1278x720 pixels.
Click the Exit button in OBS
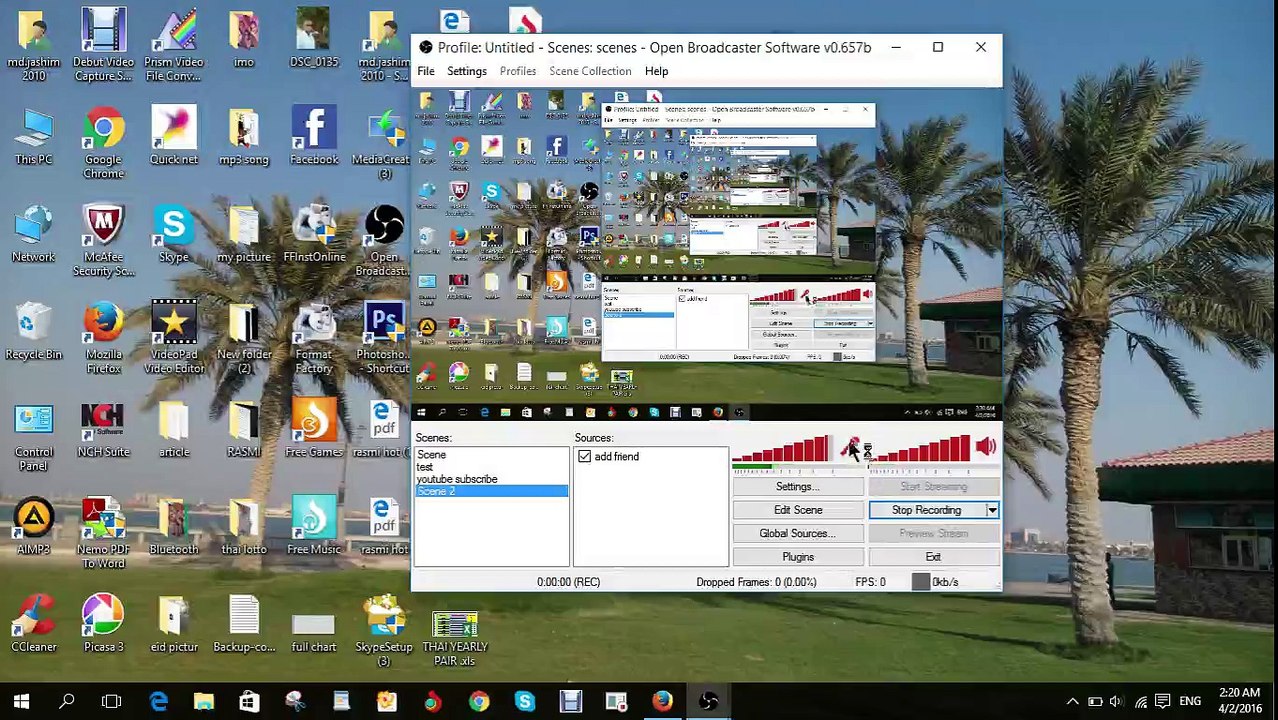pyautogui.click(x=933, y=557)
